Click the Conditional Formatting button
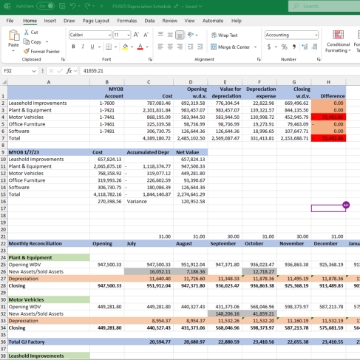 (x=338, y=42)
